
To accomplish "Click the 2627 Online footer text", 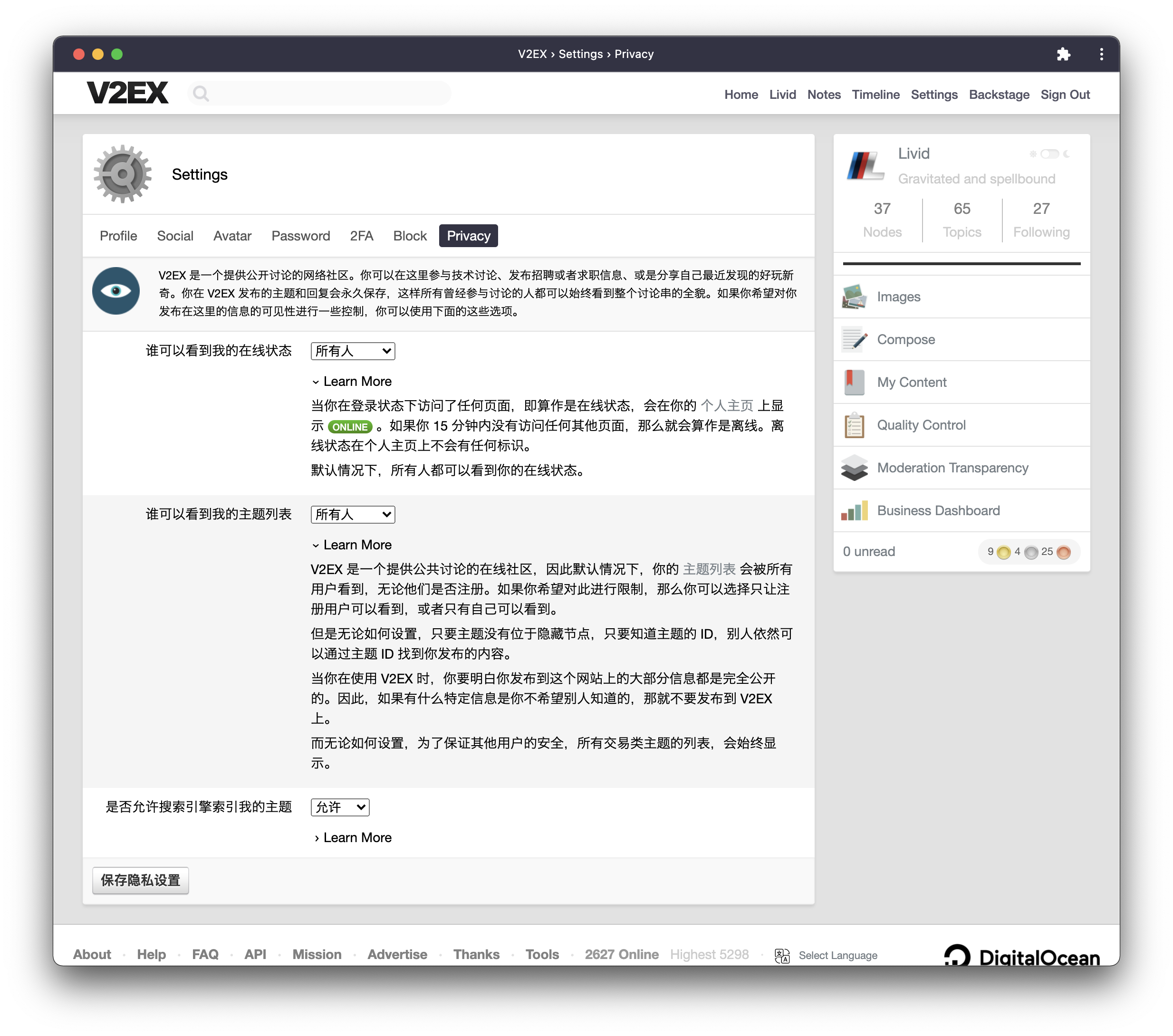I will tap(622, 954).
